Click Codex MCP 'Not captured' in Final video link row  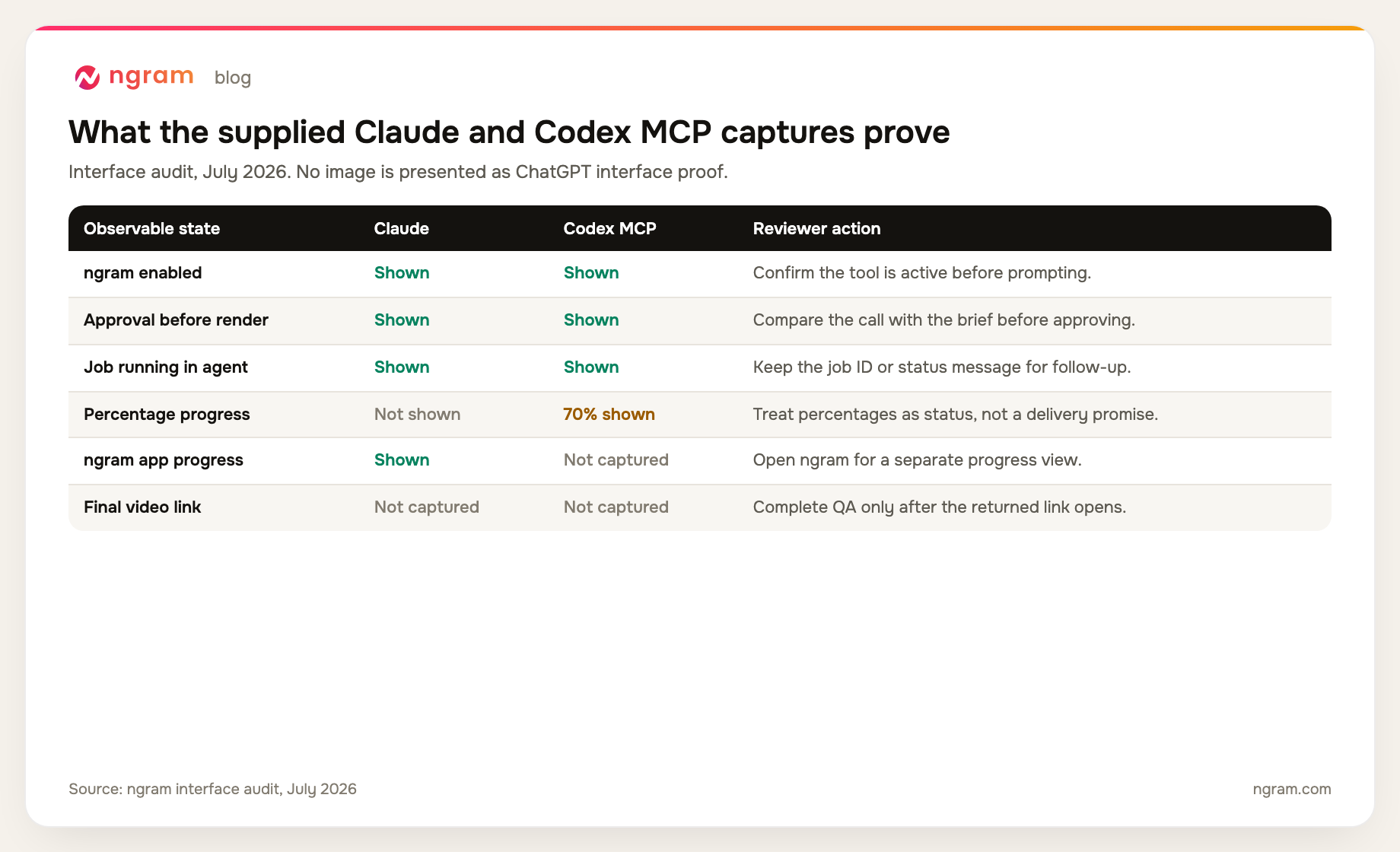(616, 507)
